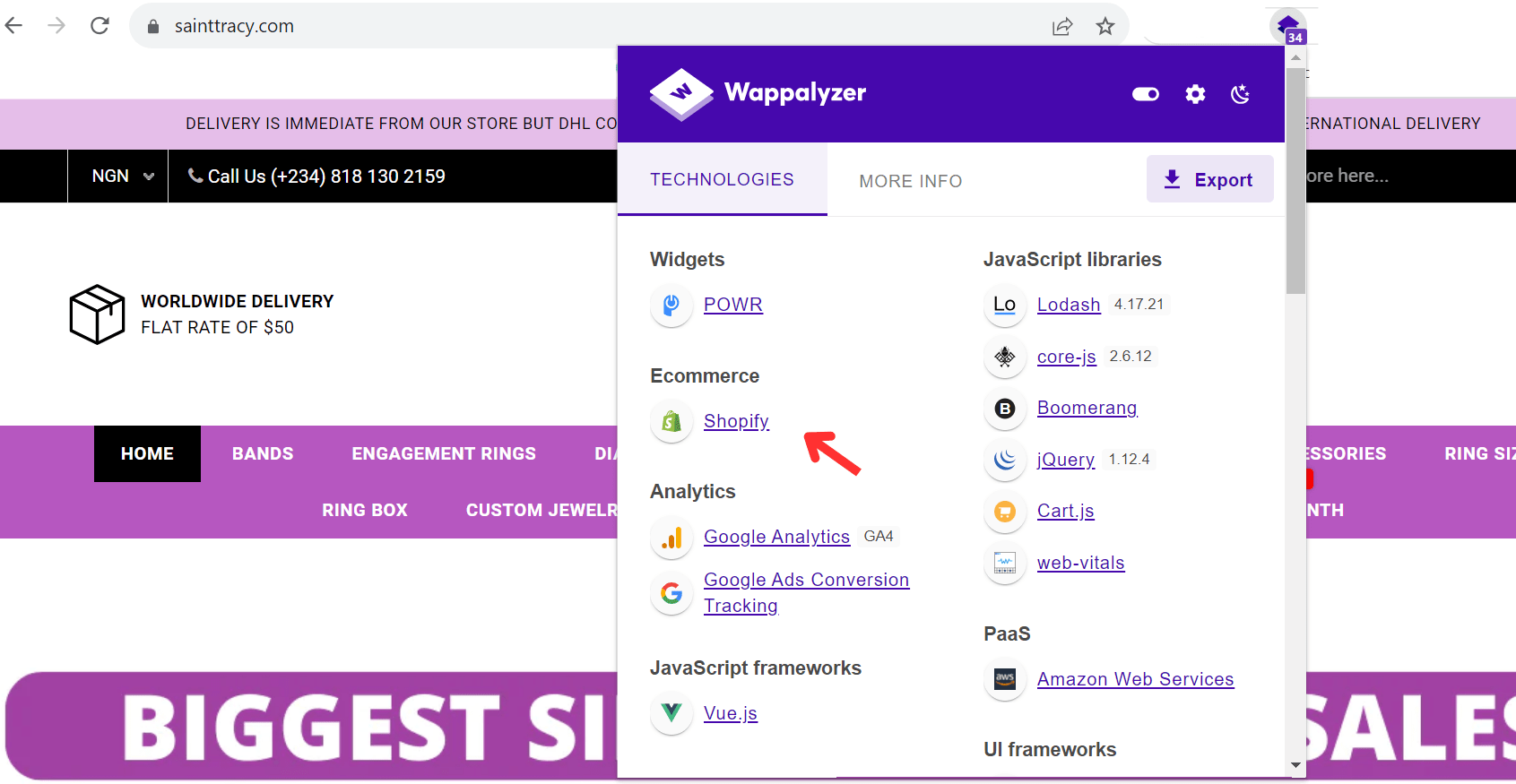Click the Vue.js logo icon

pos(671,713)
